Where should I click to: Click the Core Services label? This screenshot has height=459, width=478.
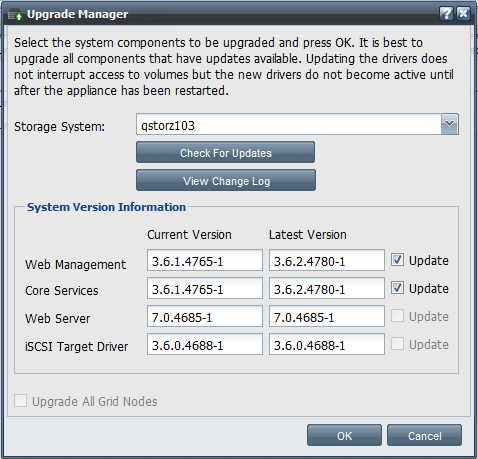(62, 291)
